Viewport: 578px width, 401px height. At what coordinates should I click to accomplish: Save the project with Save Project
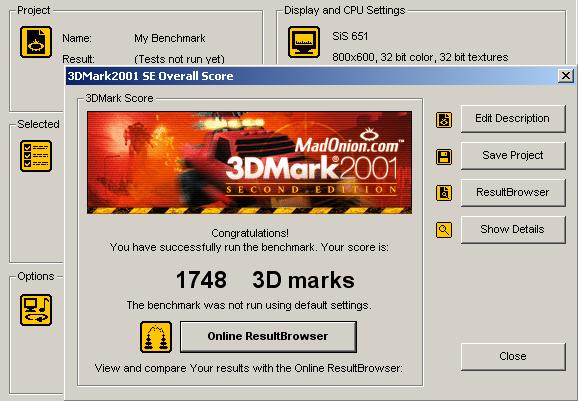513,156
